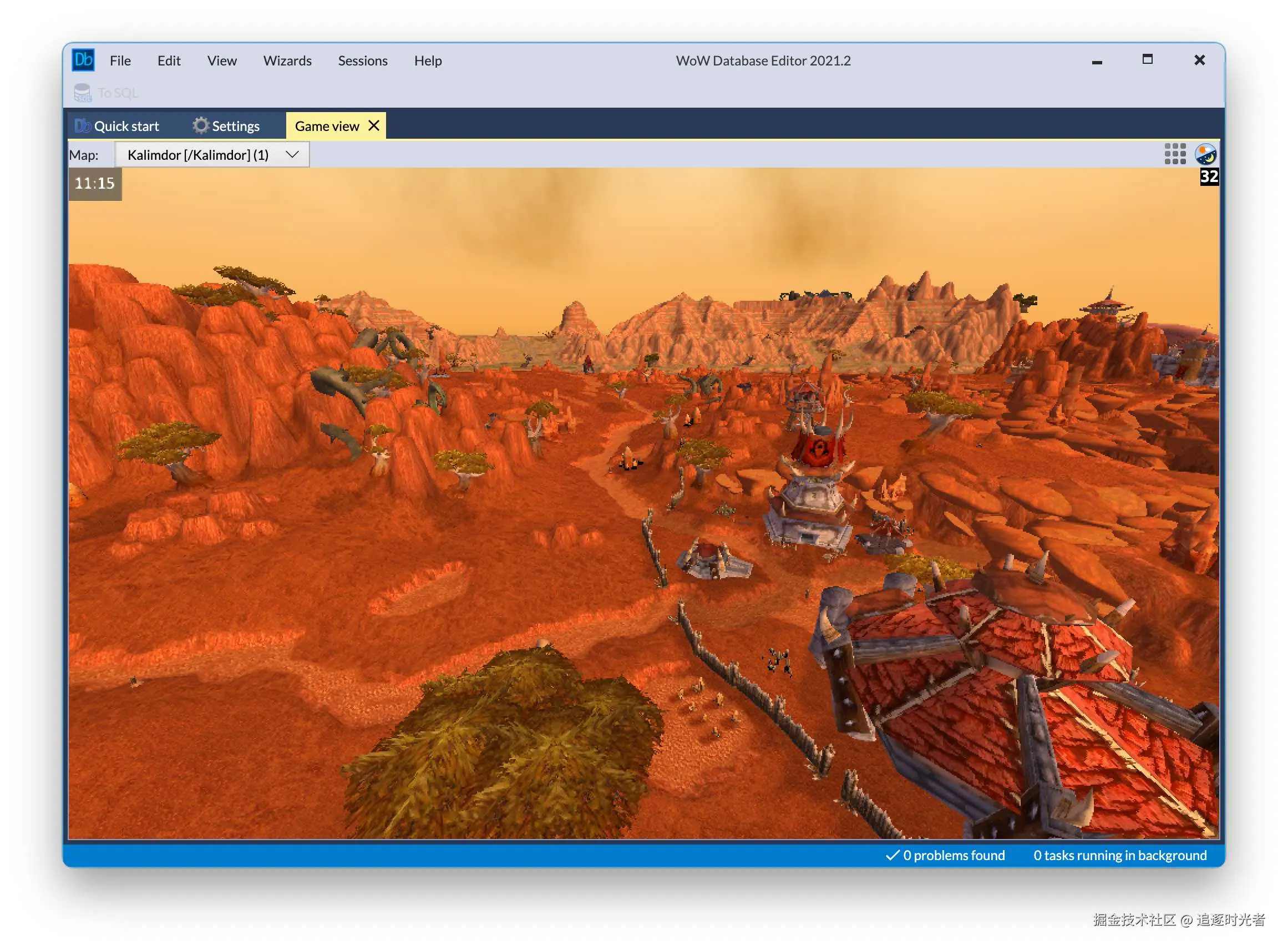Image resolution: width=1288 pixels, height=950 pixels.
Task: Open the Sessions menu
Action: click(x=363, y=60)
